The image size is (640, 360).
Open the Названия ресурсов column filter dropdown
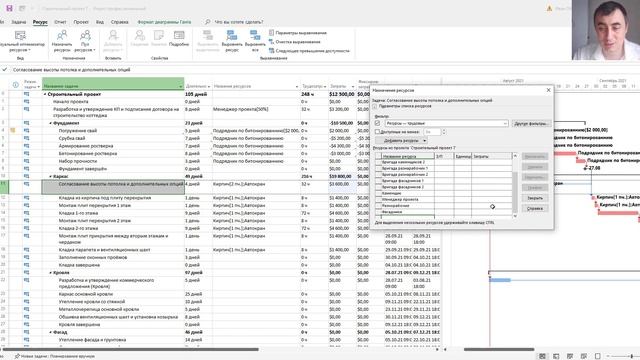coord(297,87)
